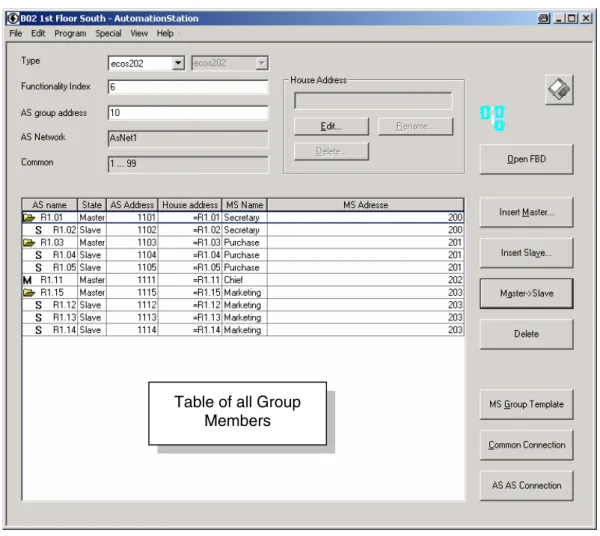Click the Master->Slave button
The image size is (600, 536).
527,293
